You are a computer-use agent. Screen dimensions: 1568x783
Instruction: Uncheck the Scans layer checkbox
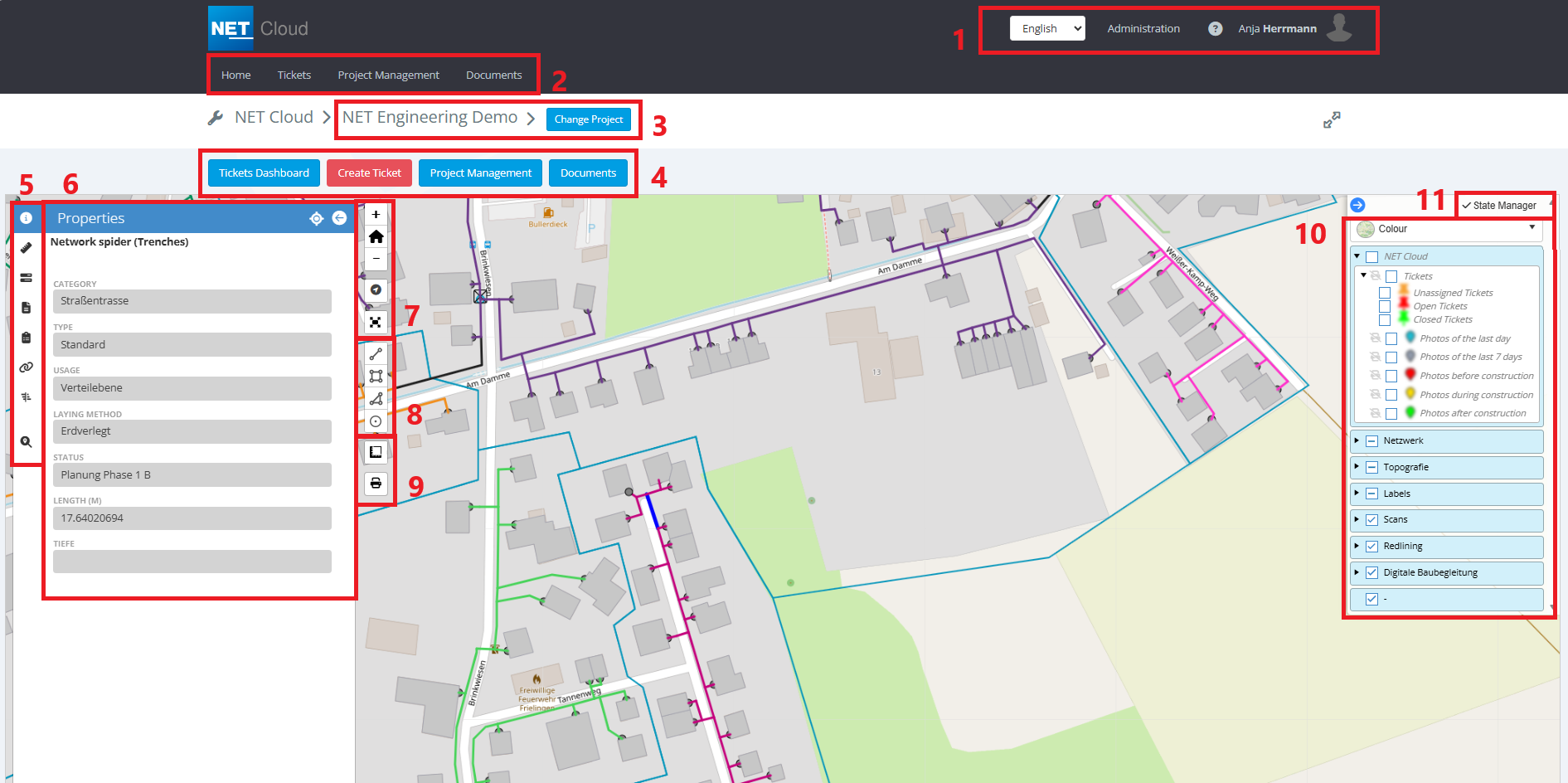tap(1371, 520)
